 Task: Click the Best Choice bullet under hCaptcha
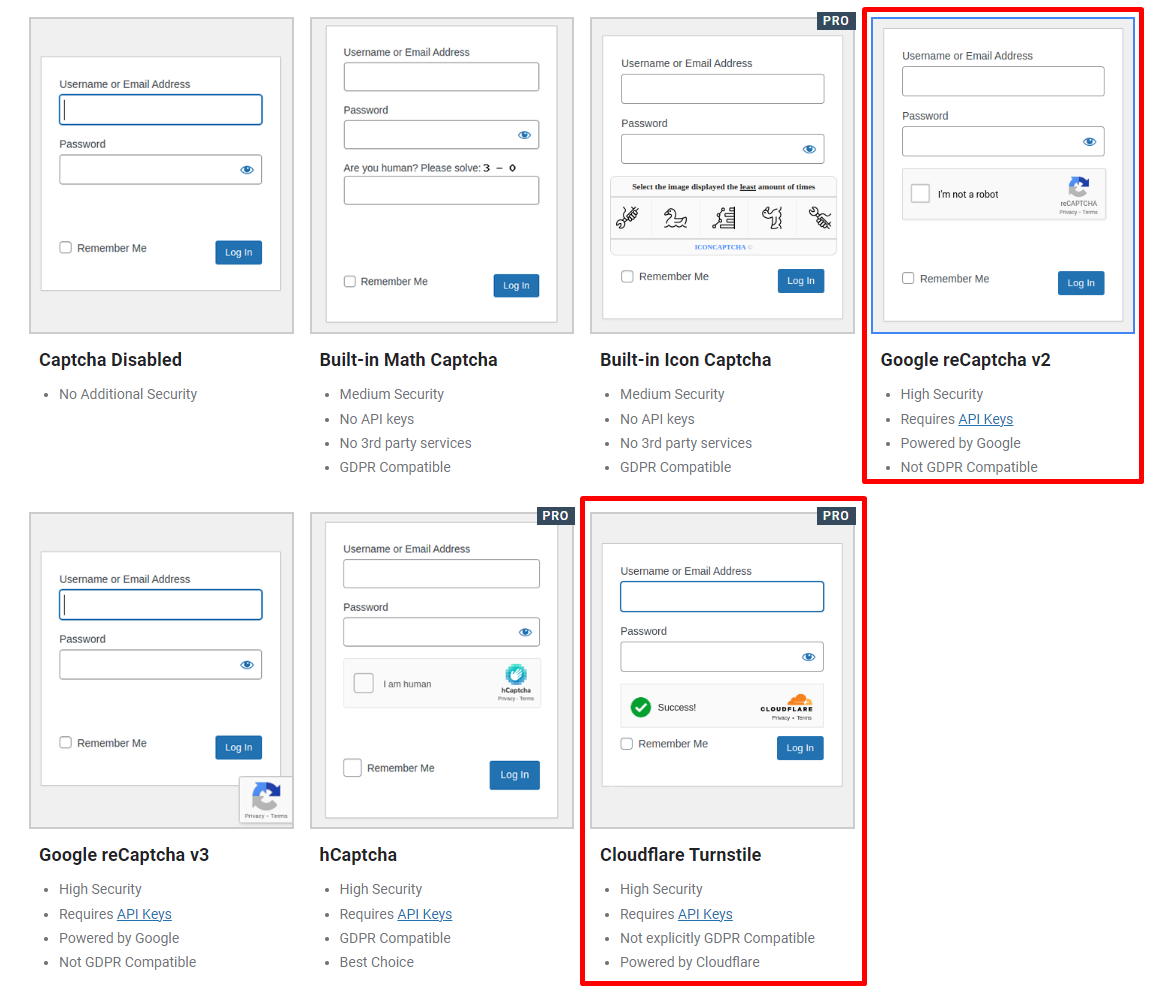376,962
